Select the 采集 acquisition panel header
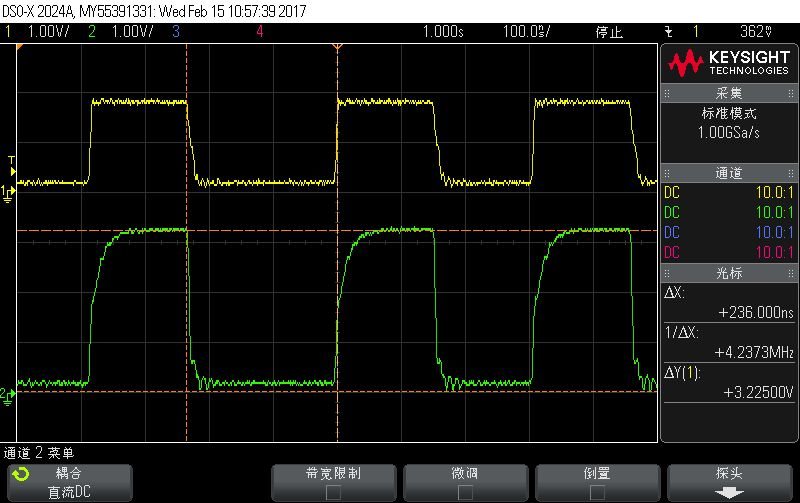 [x=729, y=93]
